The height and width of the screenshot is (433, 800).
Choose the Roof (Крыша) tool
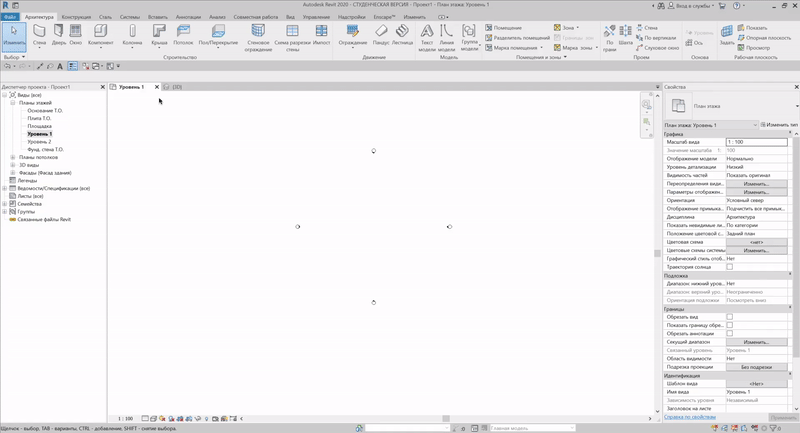tap(159, 36)
